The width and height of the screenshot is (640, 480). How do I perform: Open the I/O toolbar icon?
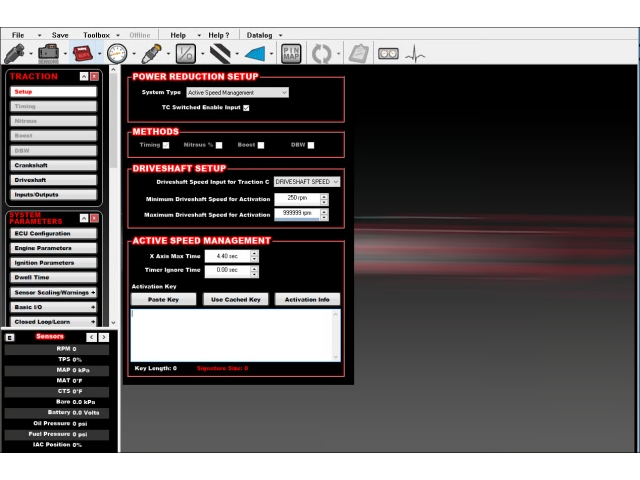coord(186,53)
